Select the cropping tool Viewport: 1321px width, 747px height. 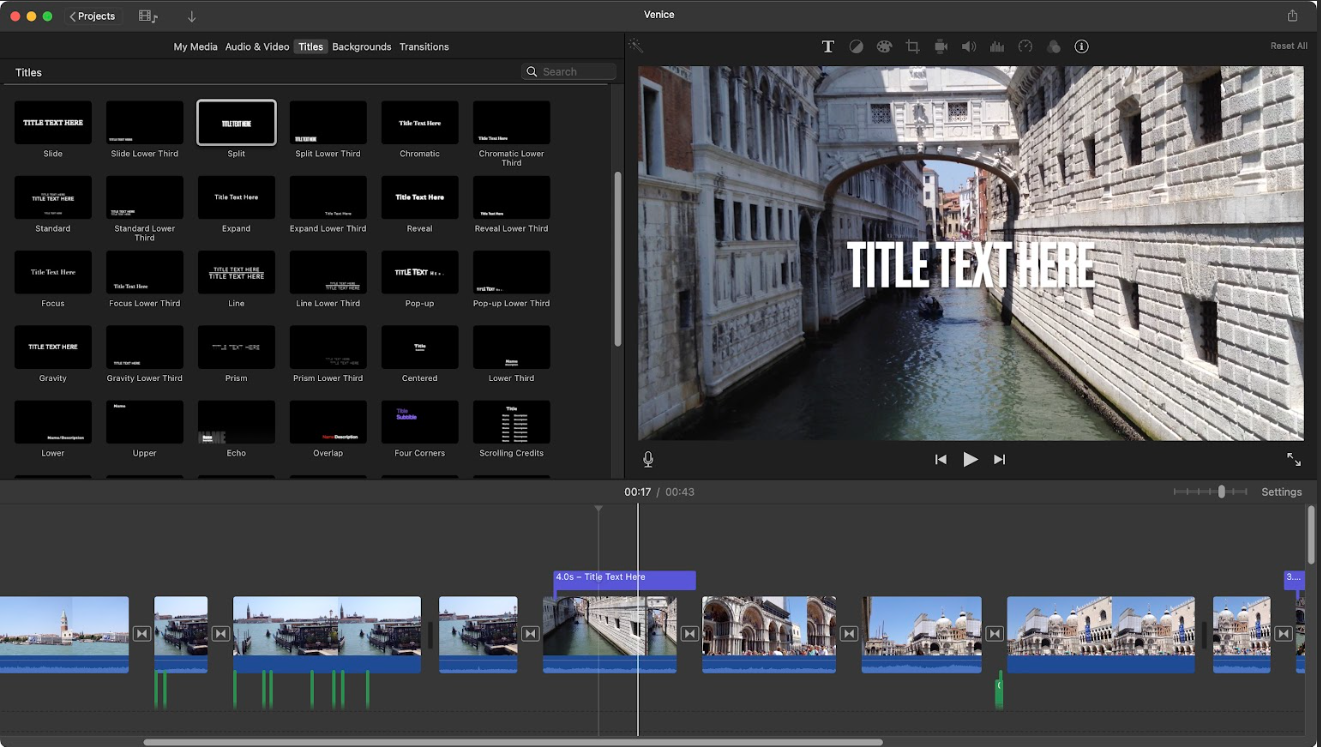[x=912, y=47]
